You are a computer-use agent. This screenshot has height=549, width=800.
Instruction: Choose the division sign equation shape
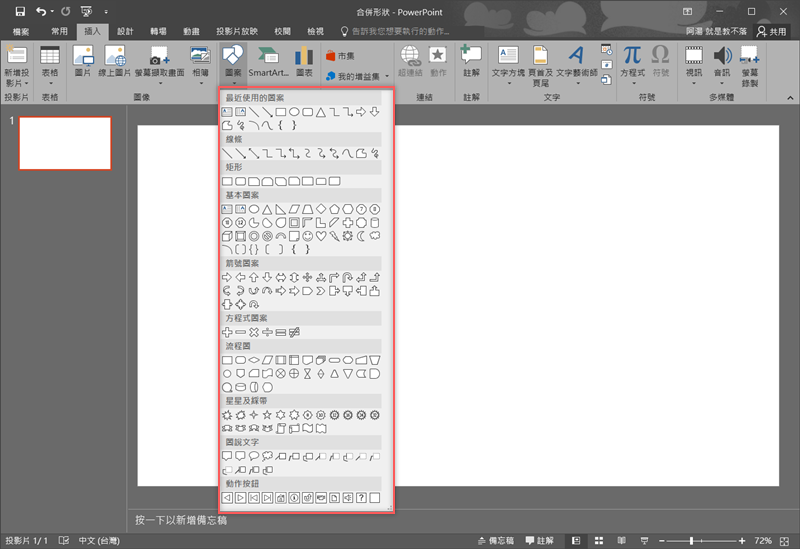click(267, 332)
